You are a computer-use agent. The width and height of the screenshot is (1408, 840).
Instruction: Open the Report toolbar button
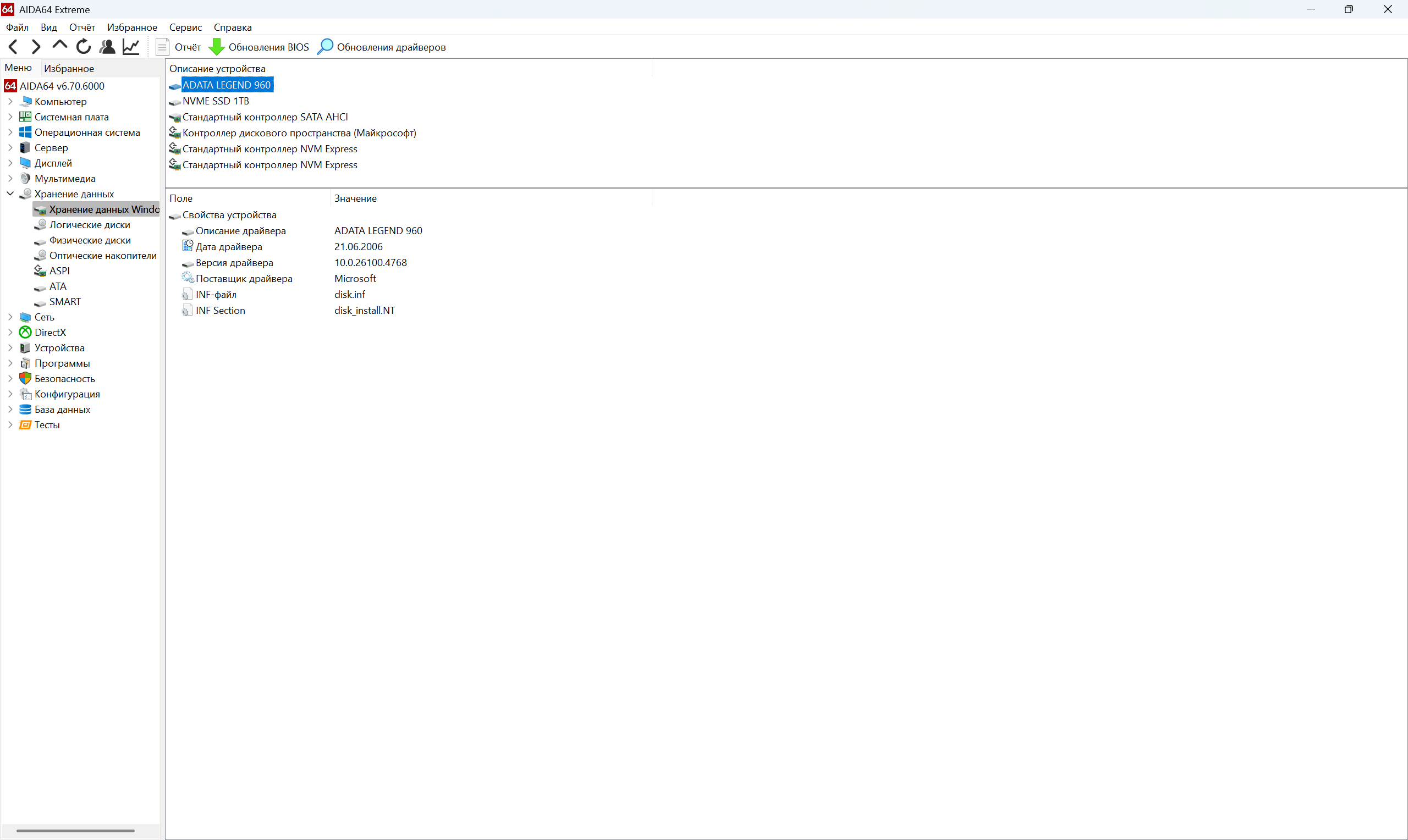click(x=179, y=47)
